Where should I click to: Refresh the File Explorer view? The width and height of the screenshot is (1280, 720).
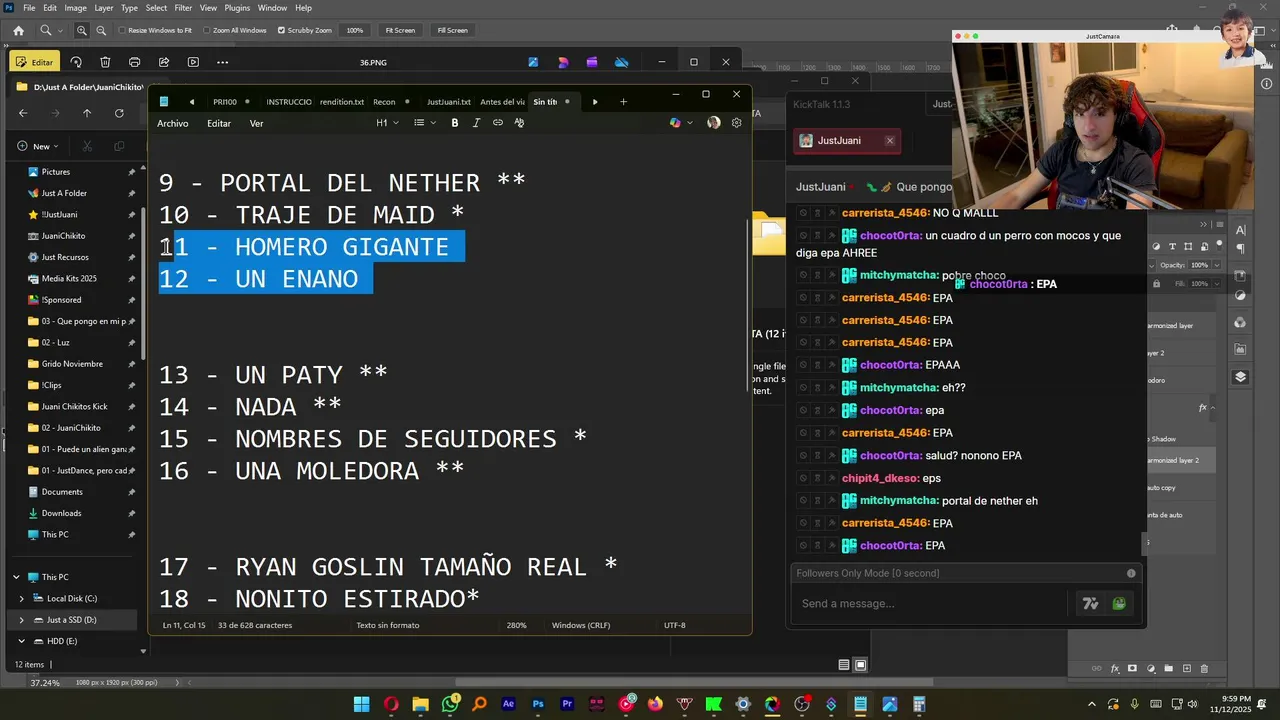click(x=119, y=113)
